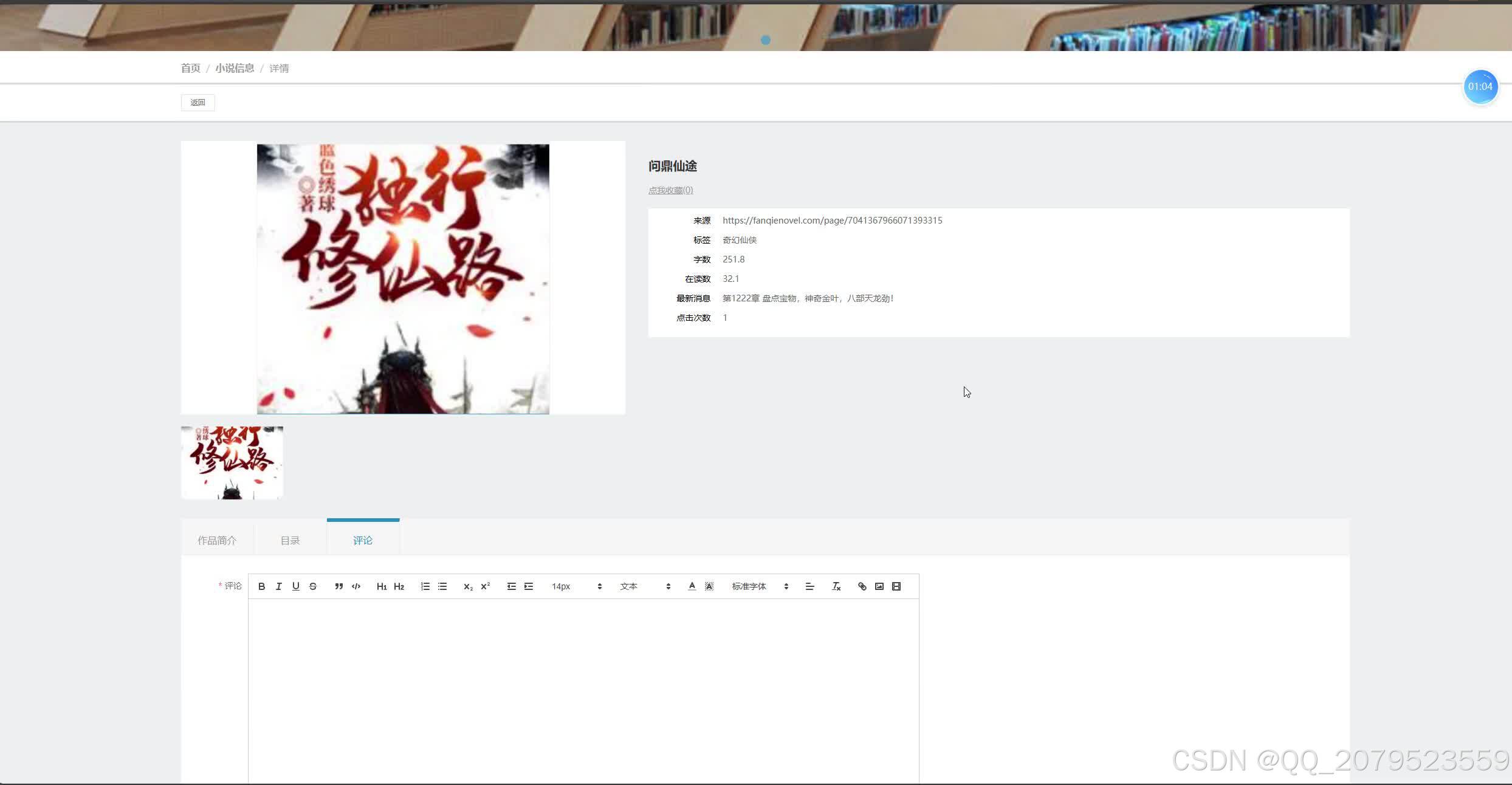Click 点我收藏(0) to favorite the novel

point(670,190)
